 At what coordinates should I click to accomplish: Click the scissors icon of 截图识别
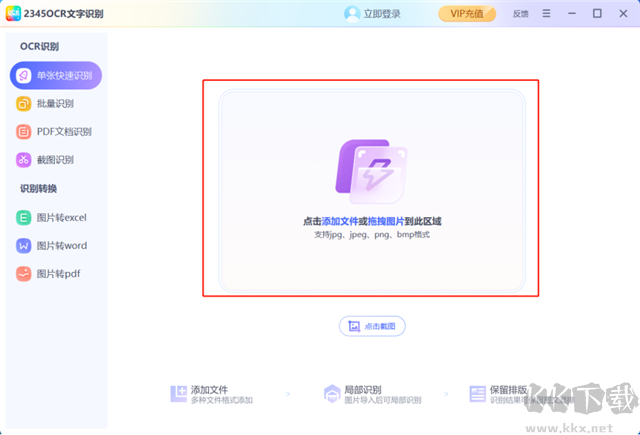pos(24,160)
